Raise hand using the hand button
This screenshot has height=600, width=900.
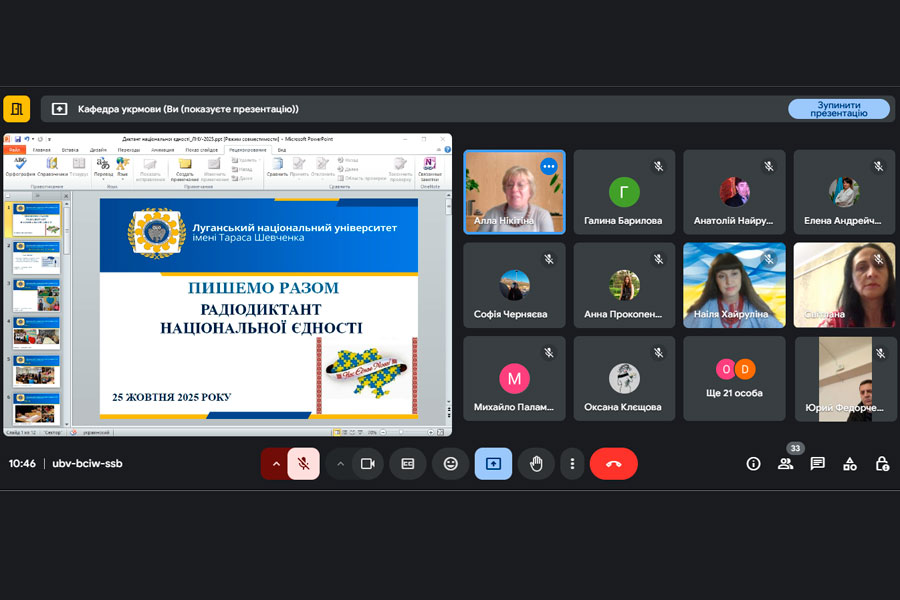[536, 463]
